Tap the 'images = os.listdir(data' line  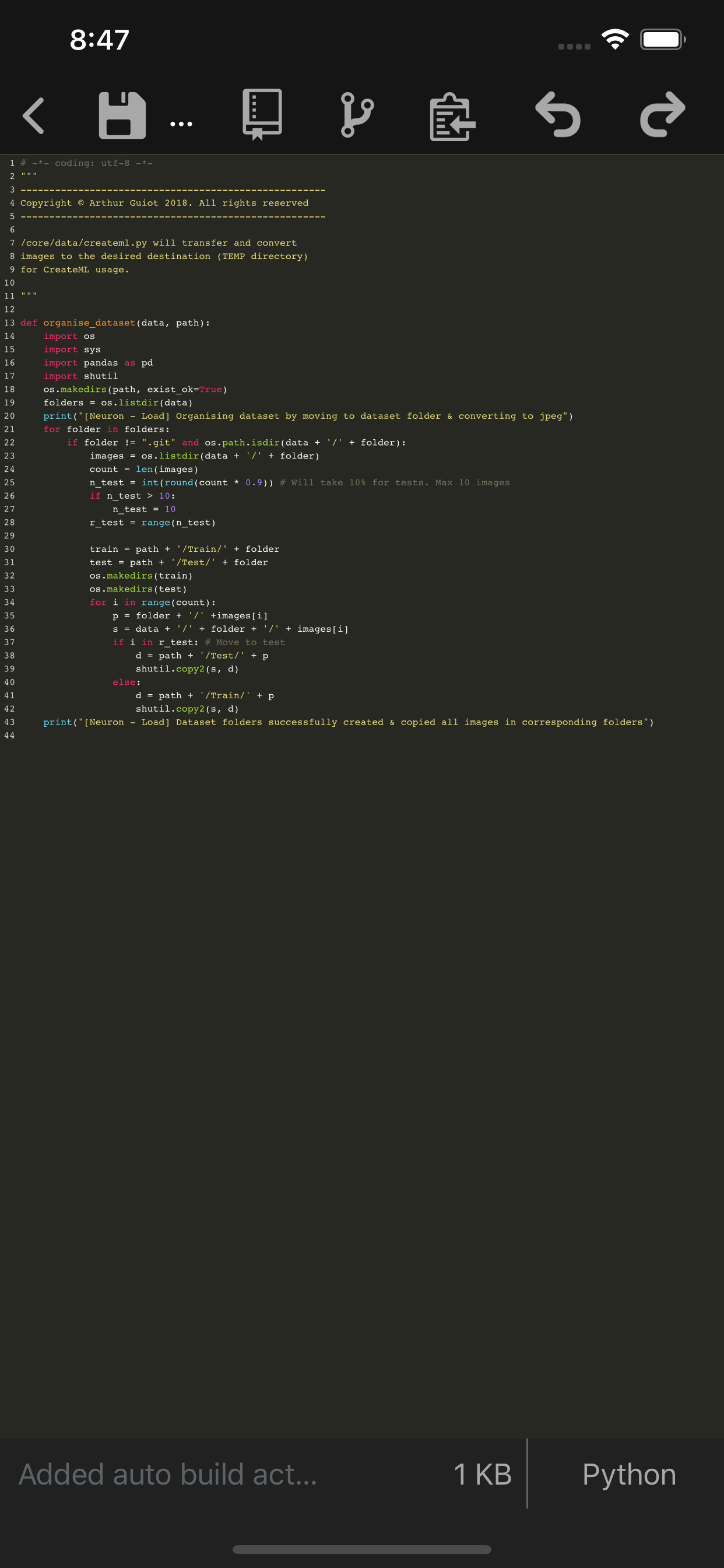click(205, 456)
